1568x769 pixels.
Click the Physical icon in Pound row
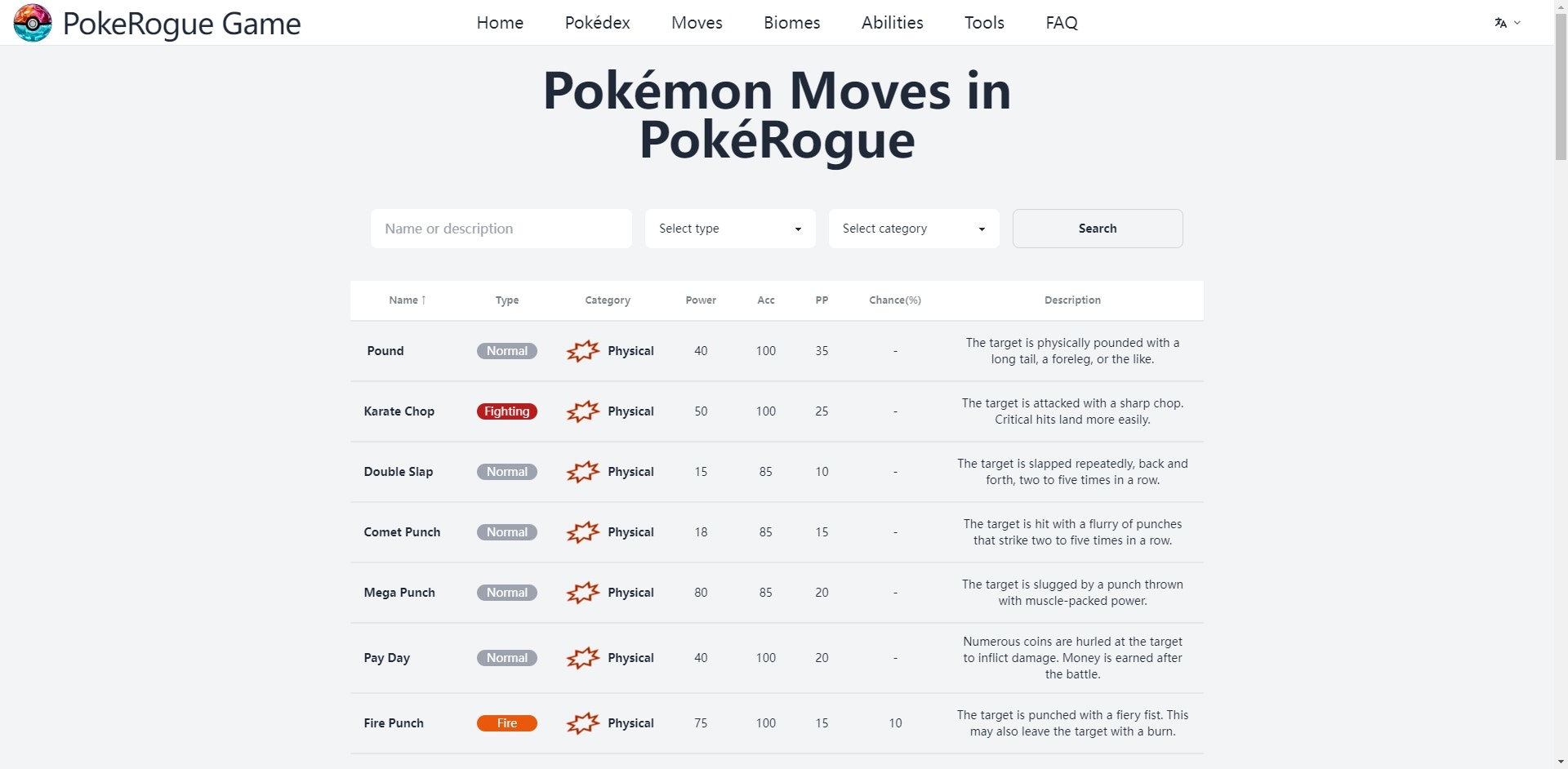(583, 351)
